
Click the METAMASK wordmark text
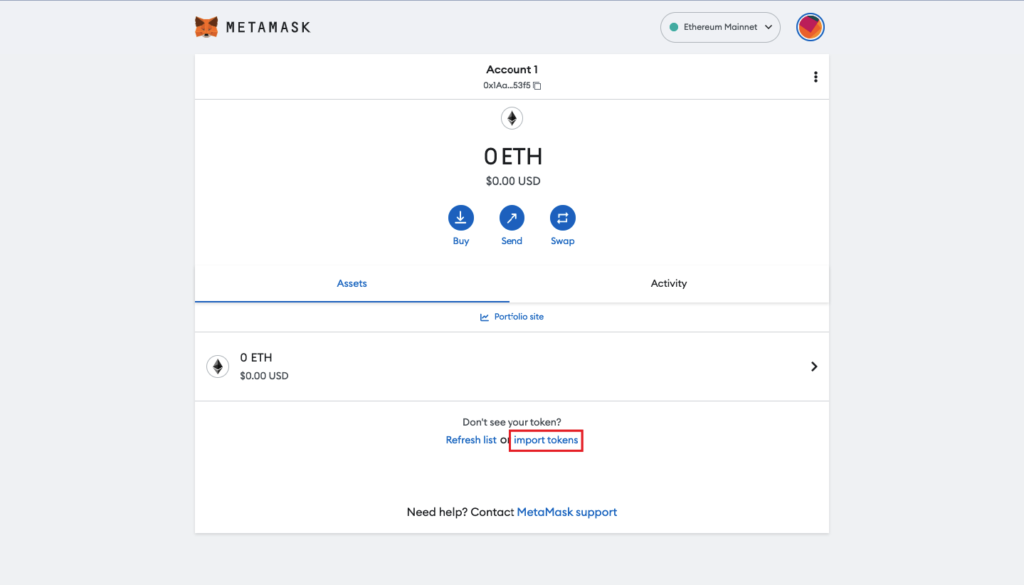[268, 27]
